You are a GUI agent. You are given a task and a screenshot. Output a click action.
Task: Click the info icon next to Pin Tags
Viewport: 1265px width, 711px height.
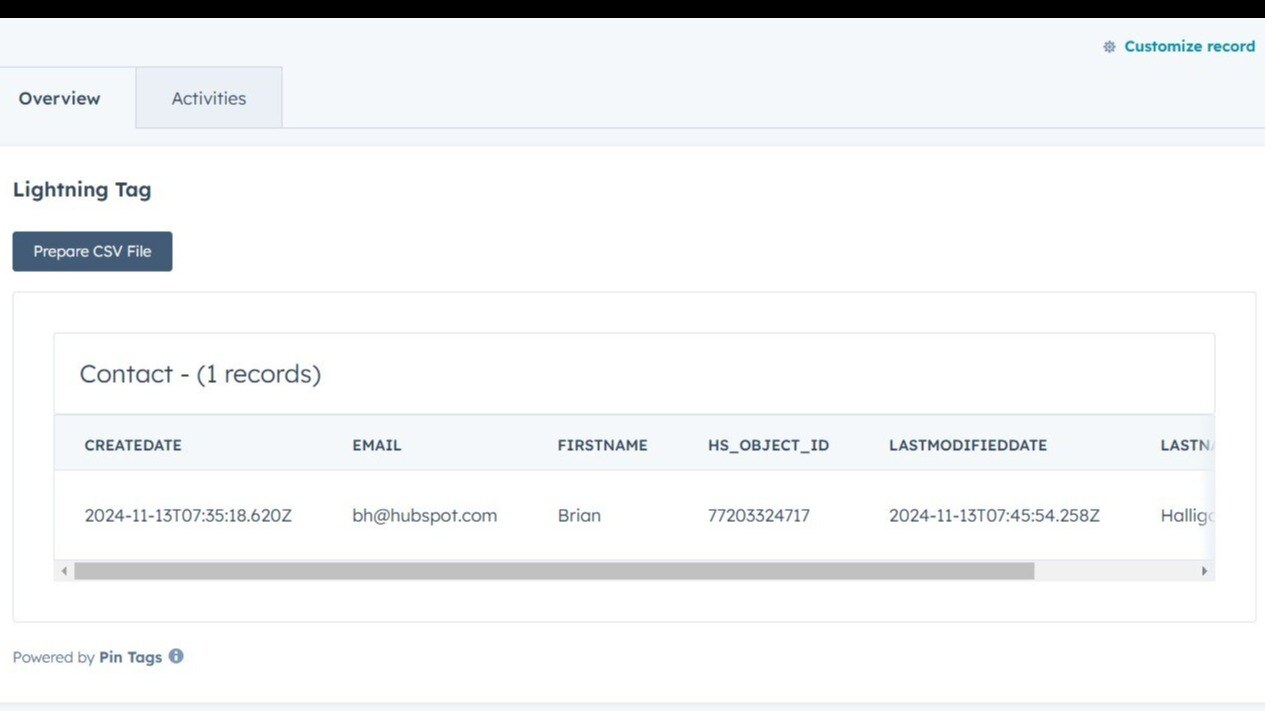coord(176,656)
